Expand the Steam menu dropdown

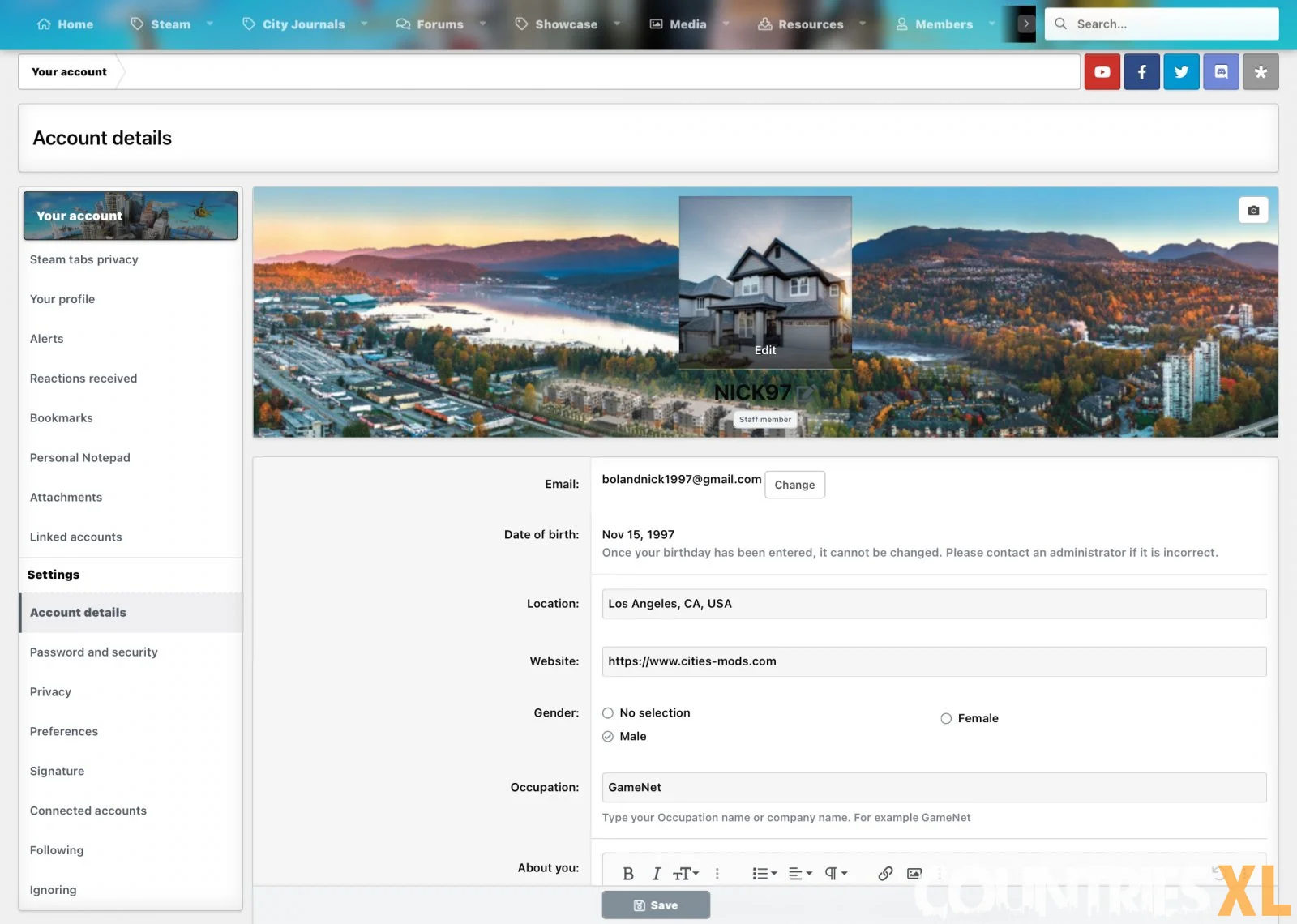[210, 24]
